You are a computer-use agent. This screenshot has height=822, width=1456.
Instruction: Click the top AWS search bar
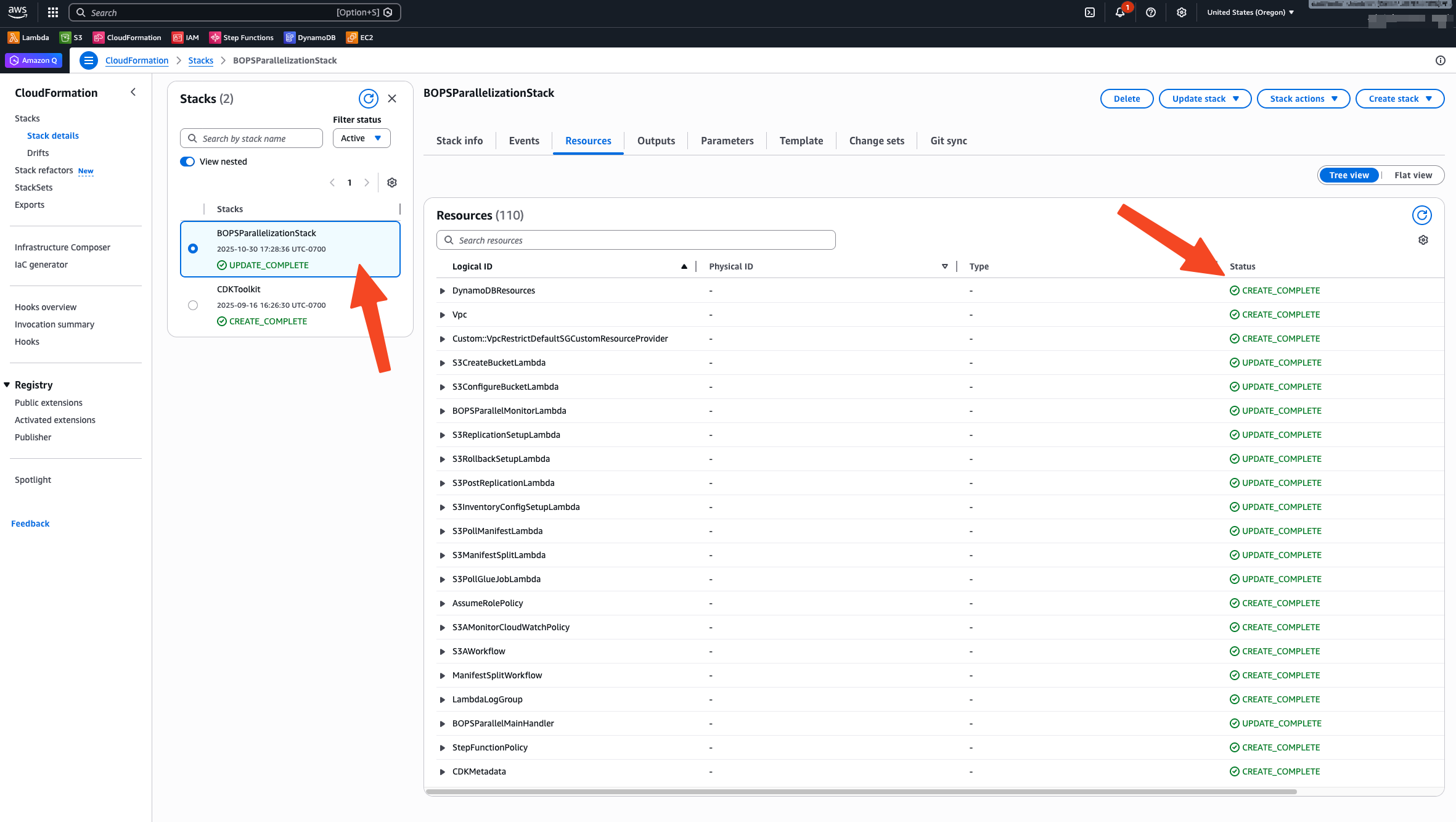[x=235, y=12]
